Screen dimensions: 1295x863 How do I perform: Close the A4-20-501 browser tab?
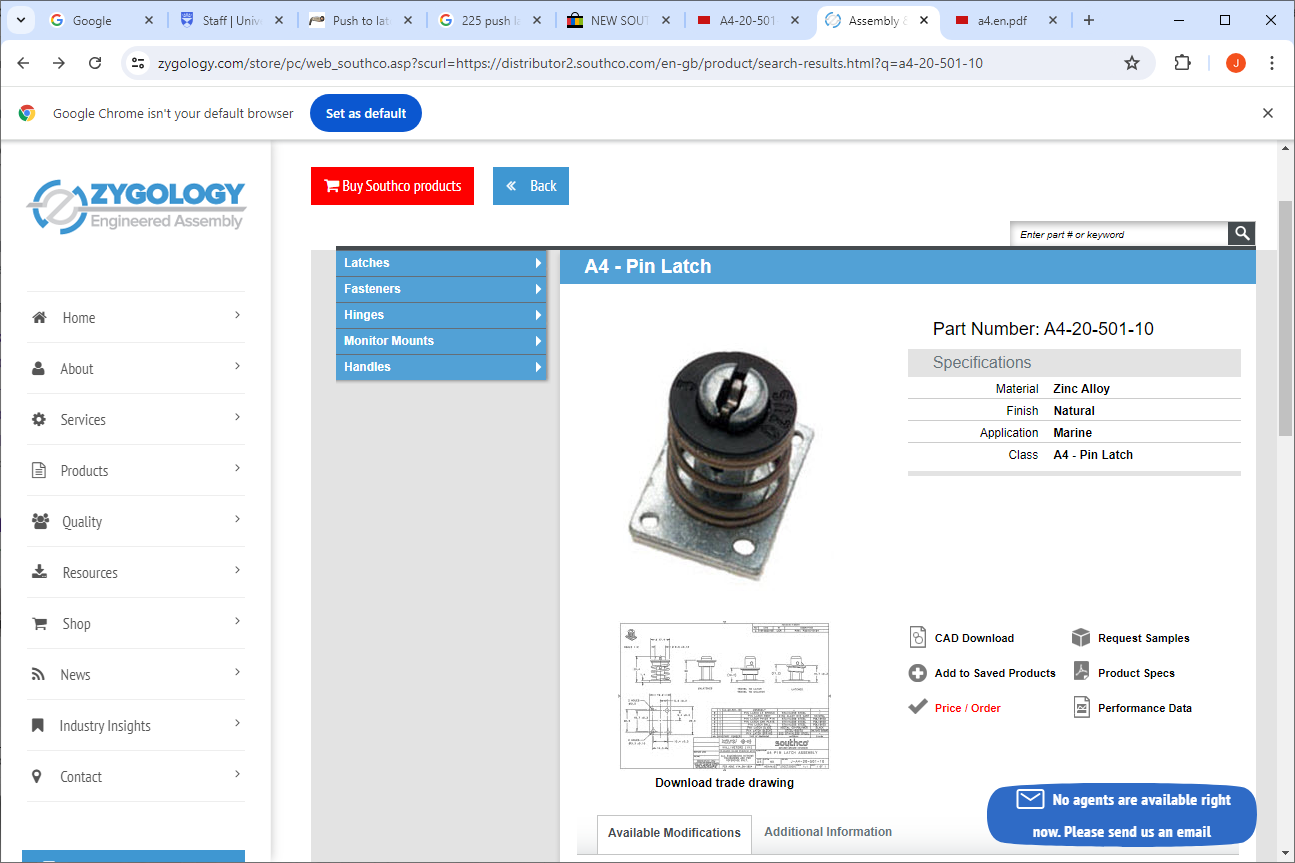coord(795,20)
